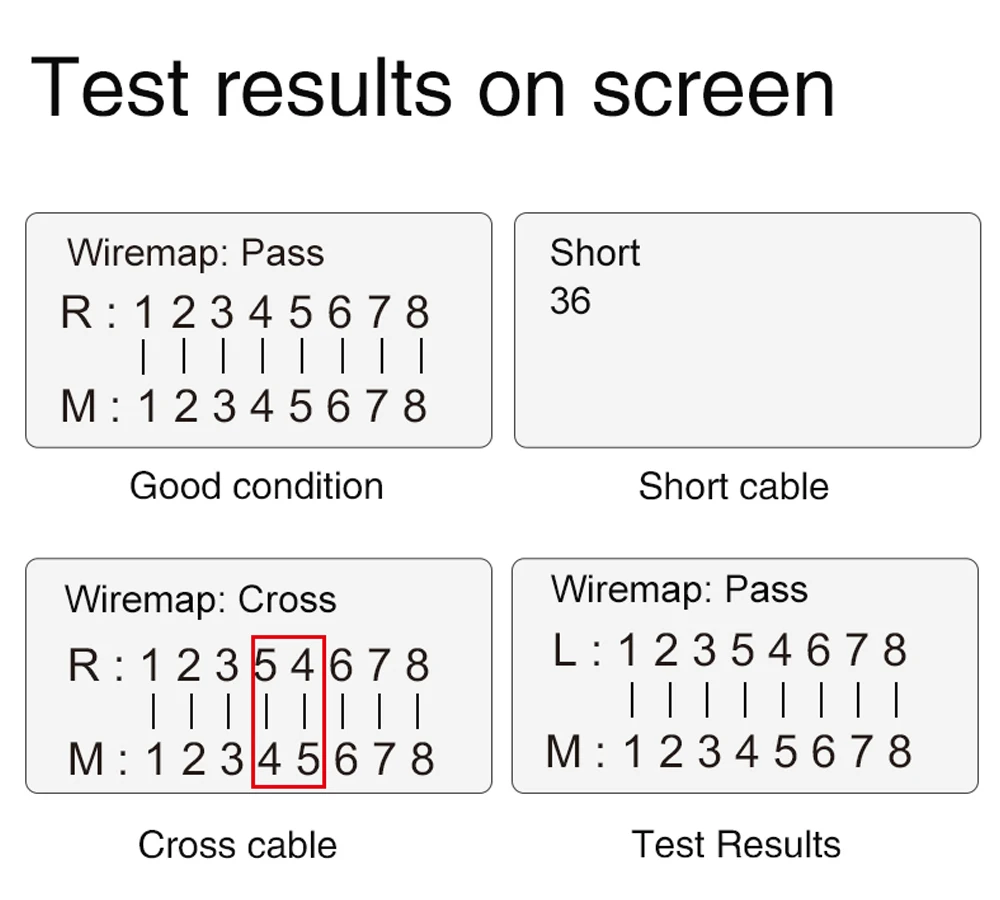Select the M row in the Good condition panel
The width and height of the screenshot is (1000, 900).
click(x=245, y=406)
